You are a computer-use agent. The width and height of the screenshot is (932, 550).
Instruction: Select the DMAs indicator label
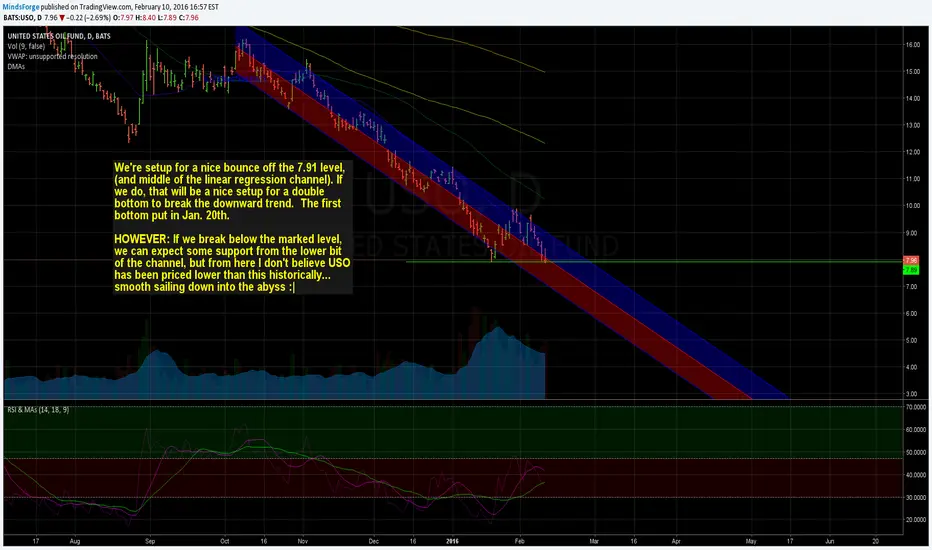16,67
